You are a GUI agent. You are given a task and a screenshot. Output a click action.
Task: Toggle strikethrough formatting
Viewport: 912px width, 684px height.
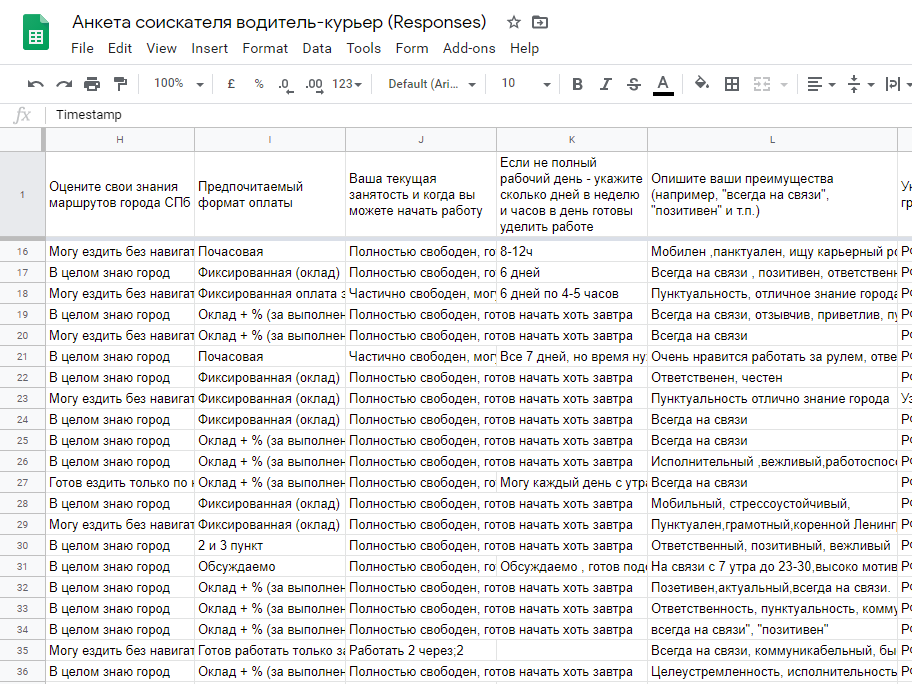633,84
